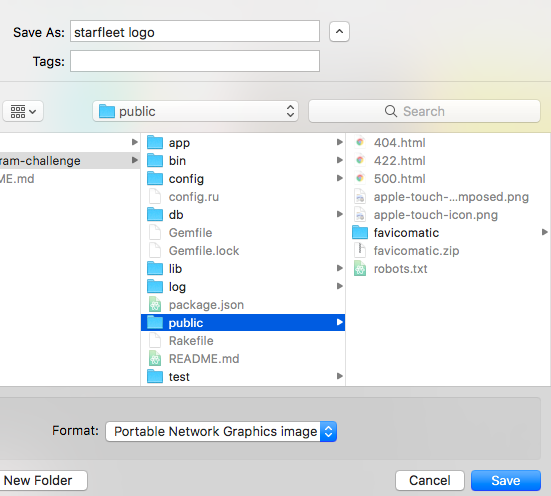Expand the favicomatic folder arrow

tap(544, 232)
